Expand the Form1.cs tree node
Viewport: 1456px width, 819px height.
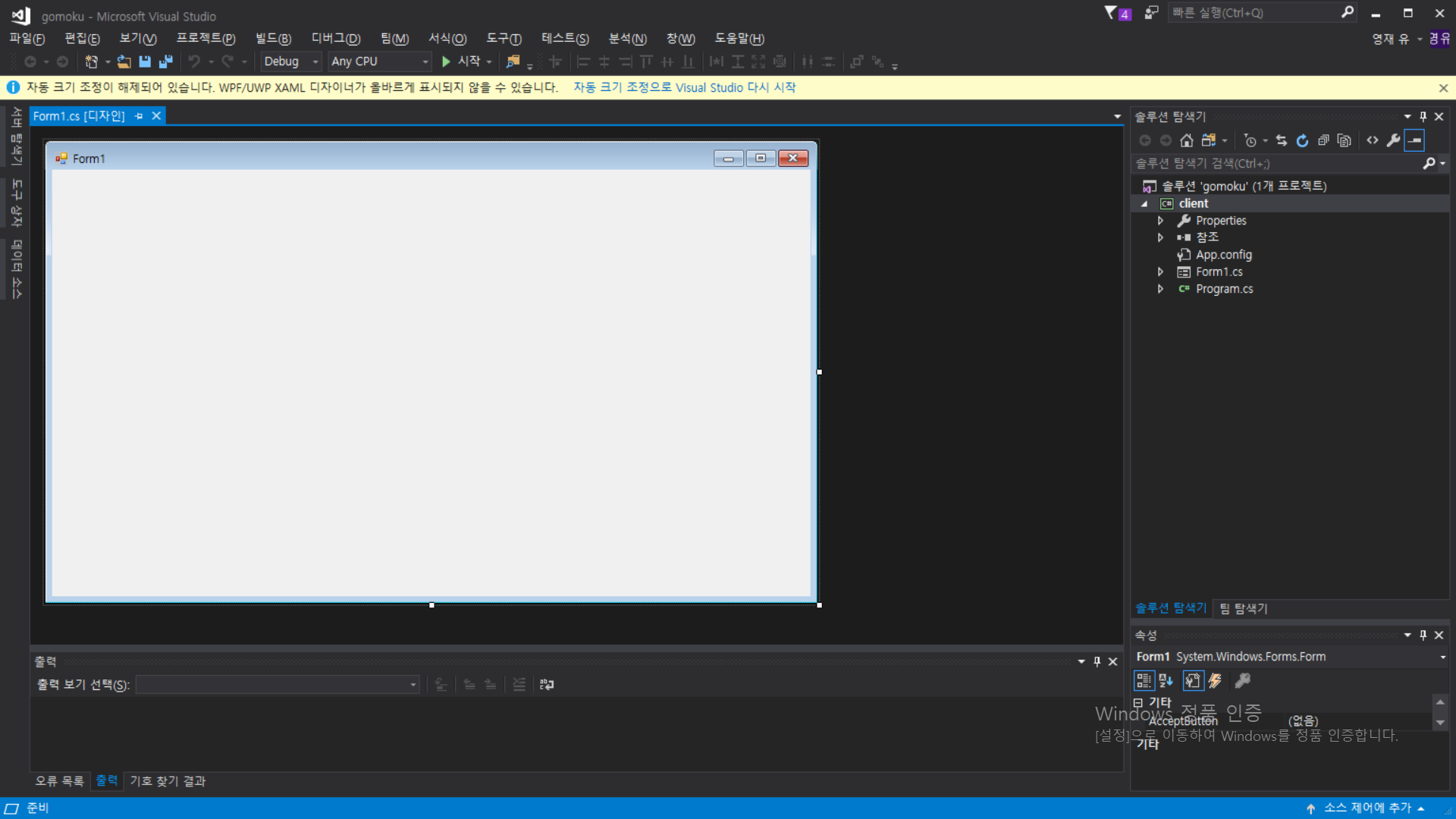pyautogui.click(x=1160, y=271)
